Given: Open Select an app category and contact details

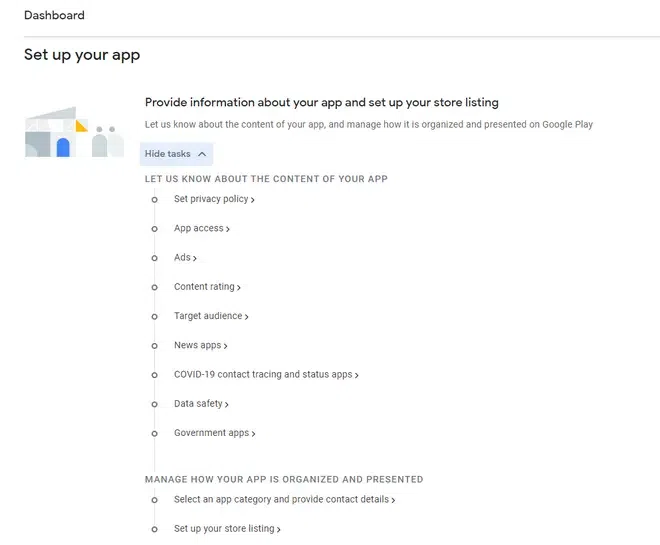Looking at the screenshot, I should click(285, 500).
